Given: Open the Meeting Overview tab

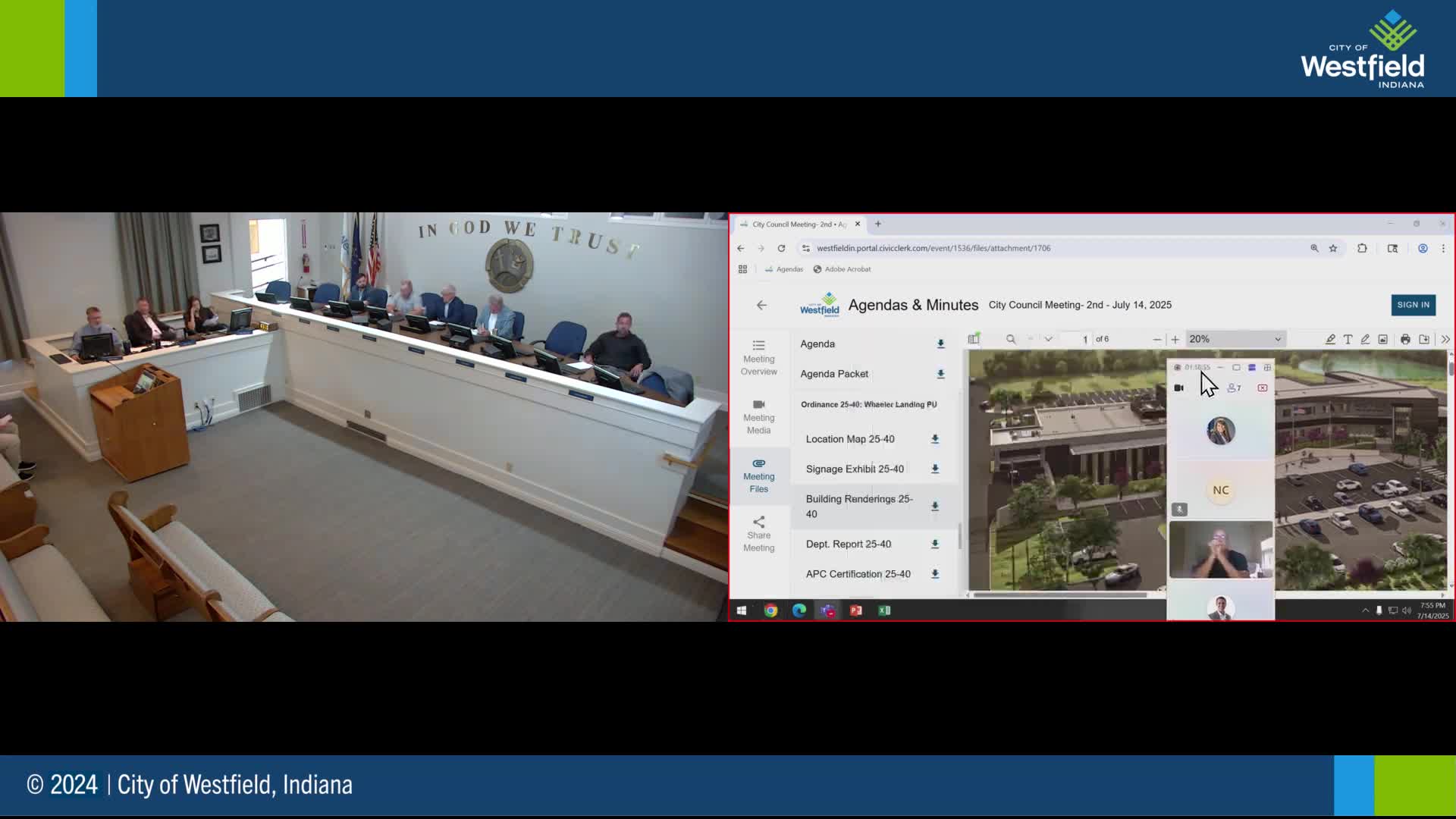Looking at the screenshot, I should (x=758, y=358).
